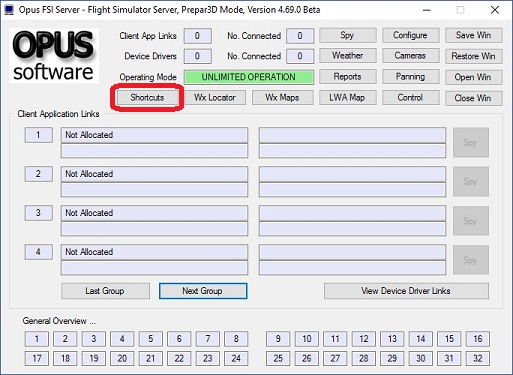Click the right-hand upper field of link 1
This screenshot has height=375, width=513.
click(x=352, y=135)
